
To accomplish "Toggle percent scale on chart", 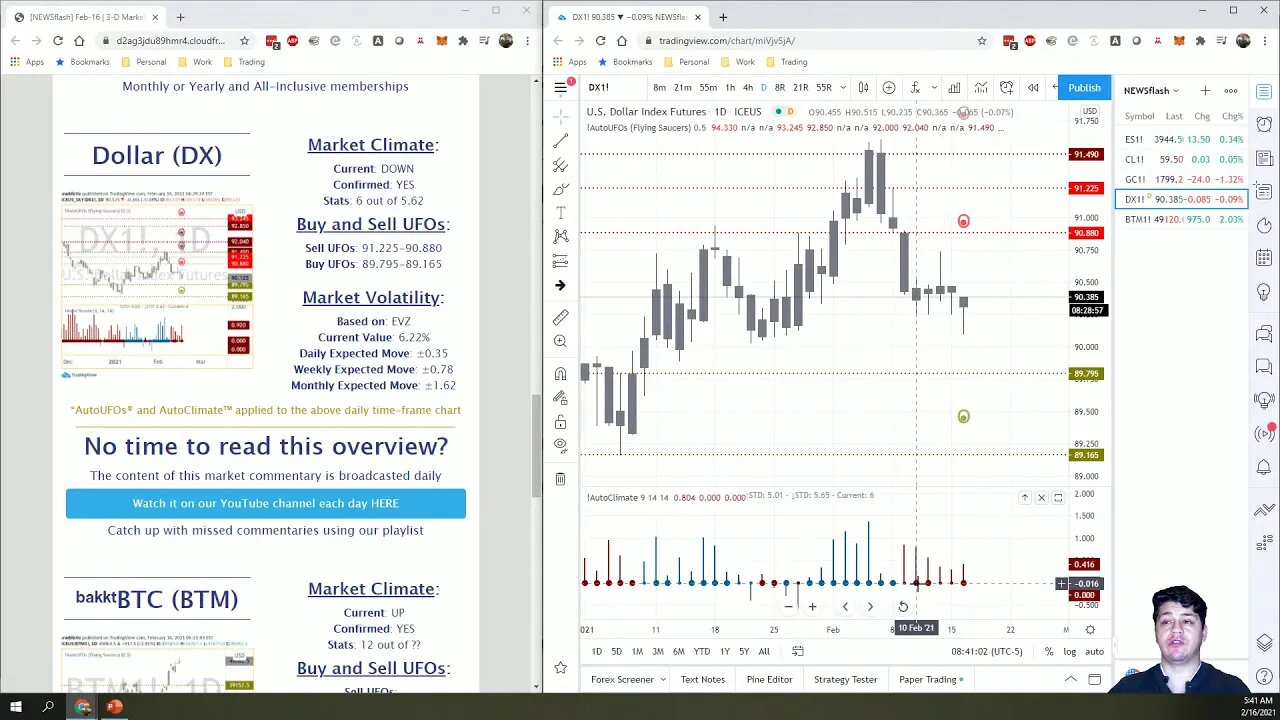I will click(1049, 651).
